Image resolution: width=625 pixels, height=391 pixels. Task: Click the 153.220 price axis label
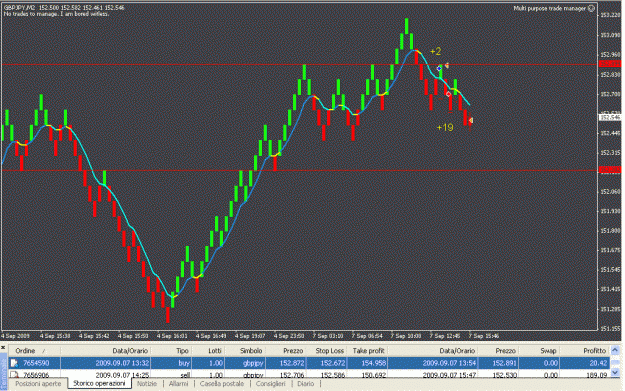click(610, 16)
